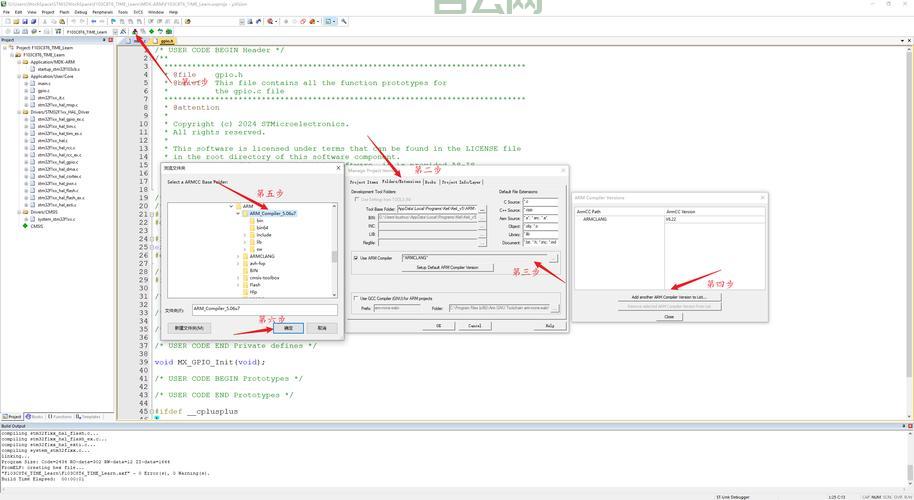Click Setup Default ARM Compiler Version button
914x500 pixels.
coord(447,268)
